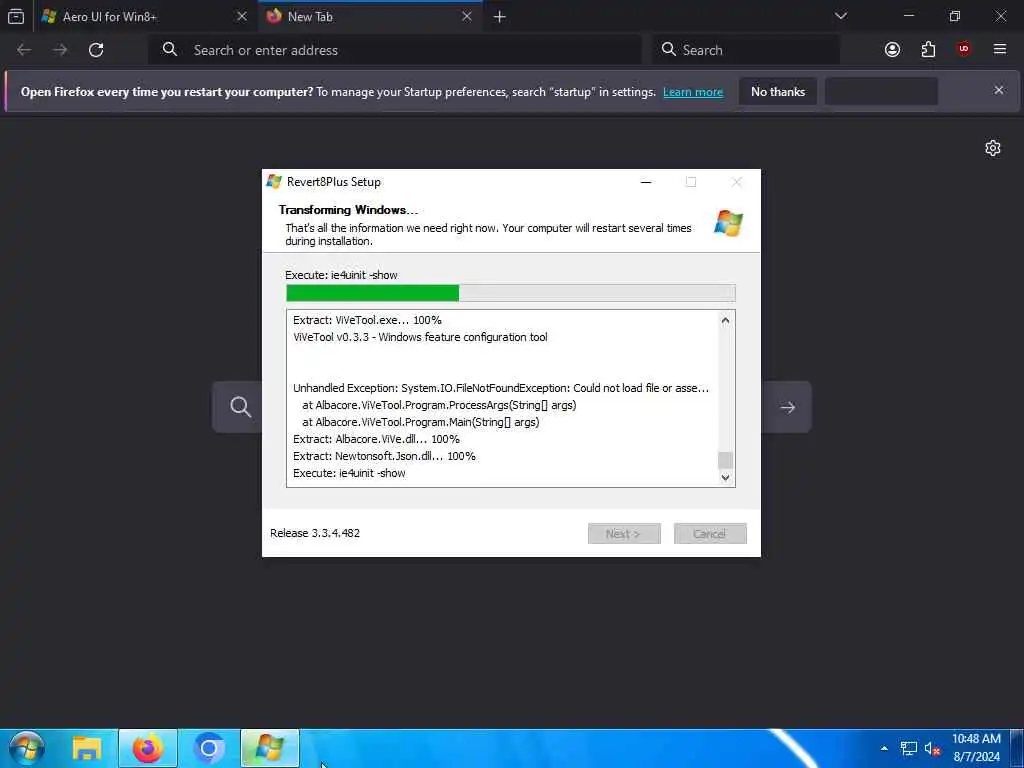Focus the Search or enter address bar
1024x768 pixels.
395,50
